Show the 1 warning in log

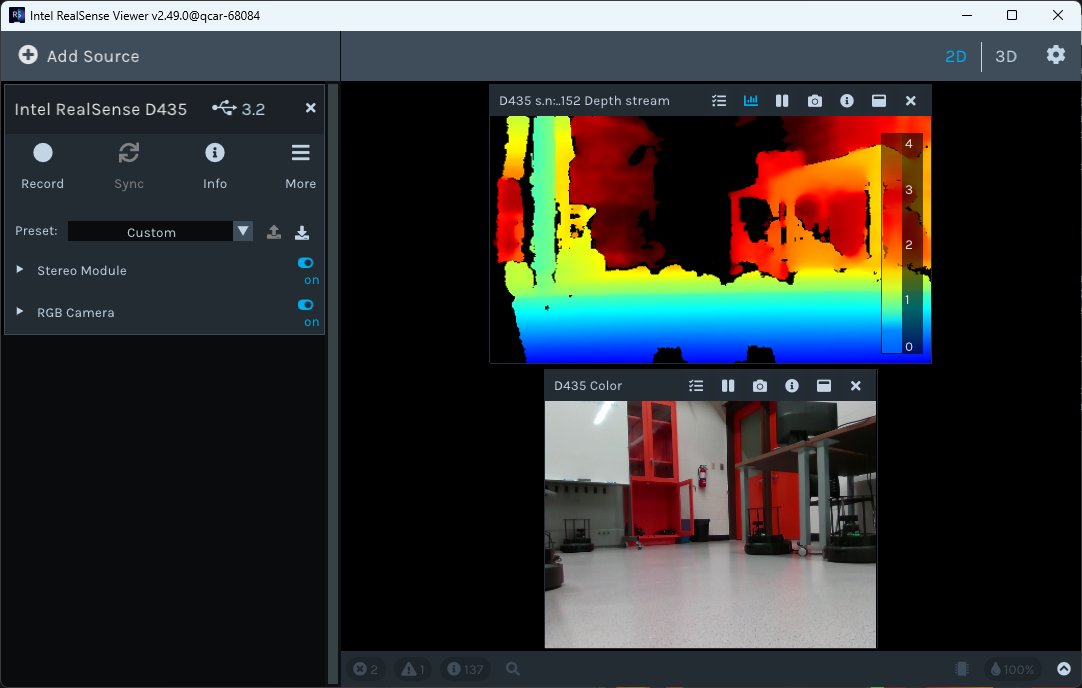[x=413, y=669]
